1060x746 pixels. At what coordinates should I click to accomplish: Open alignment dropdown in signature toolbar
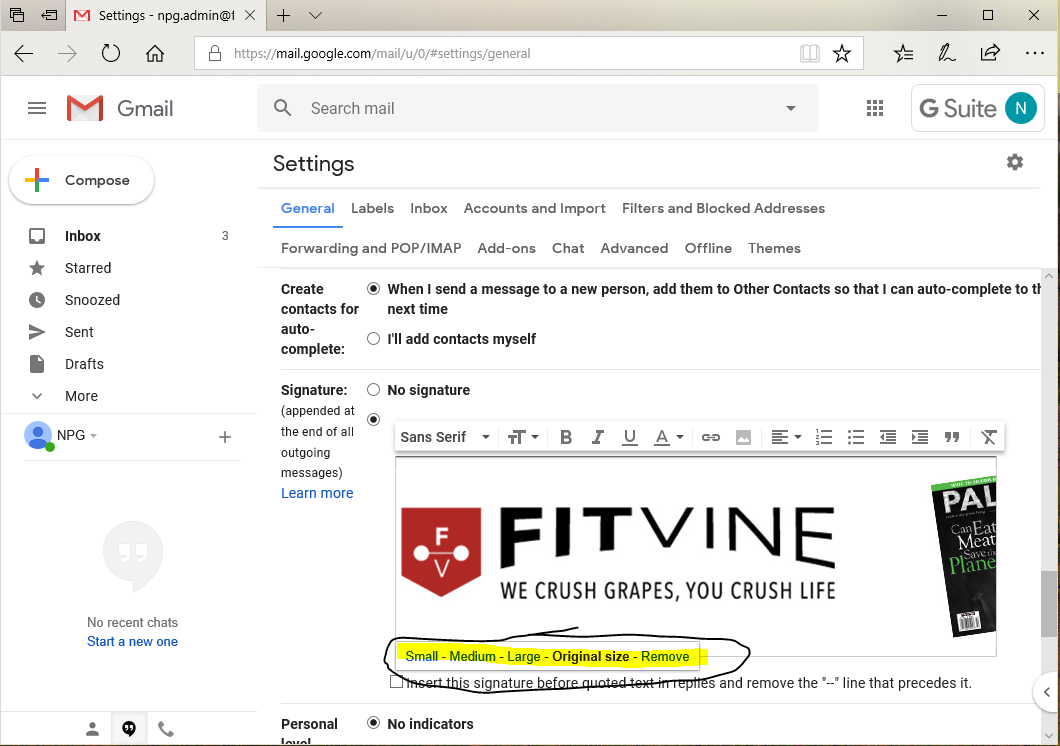pos(786,437)
